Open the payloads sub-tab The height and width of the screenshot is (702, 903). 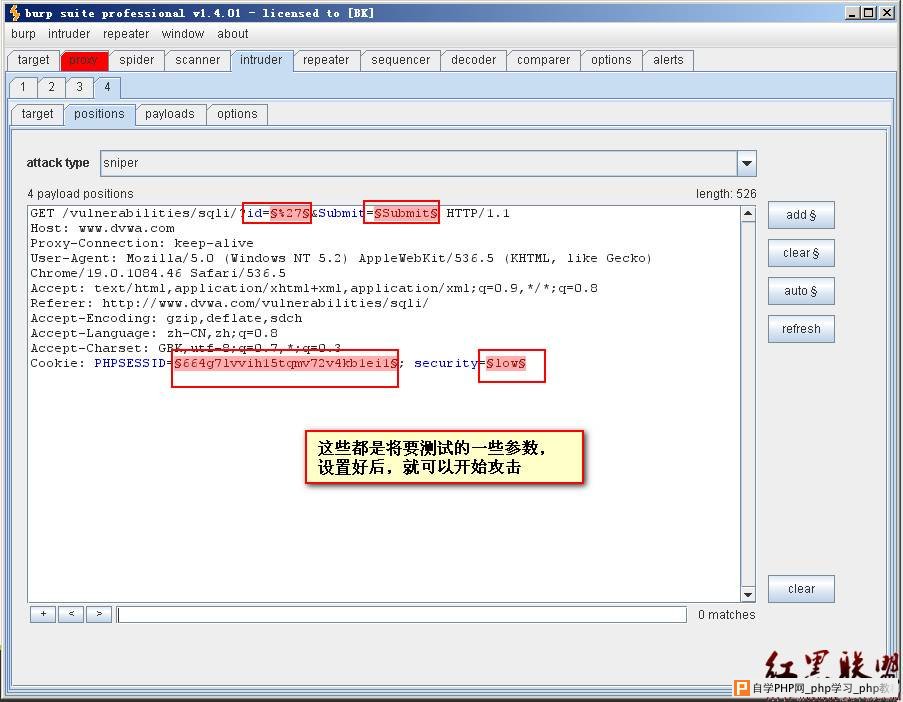coord(170,114)
